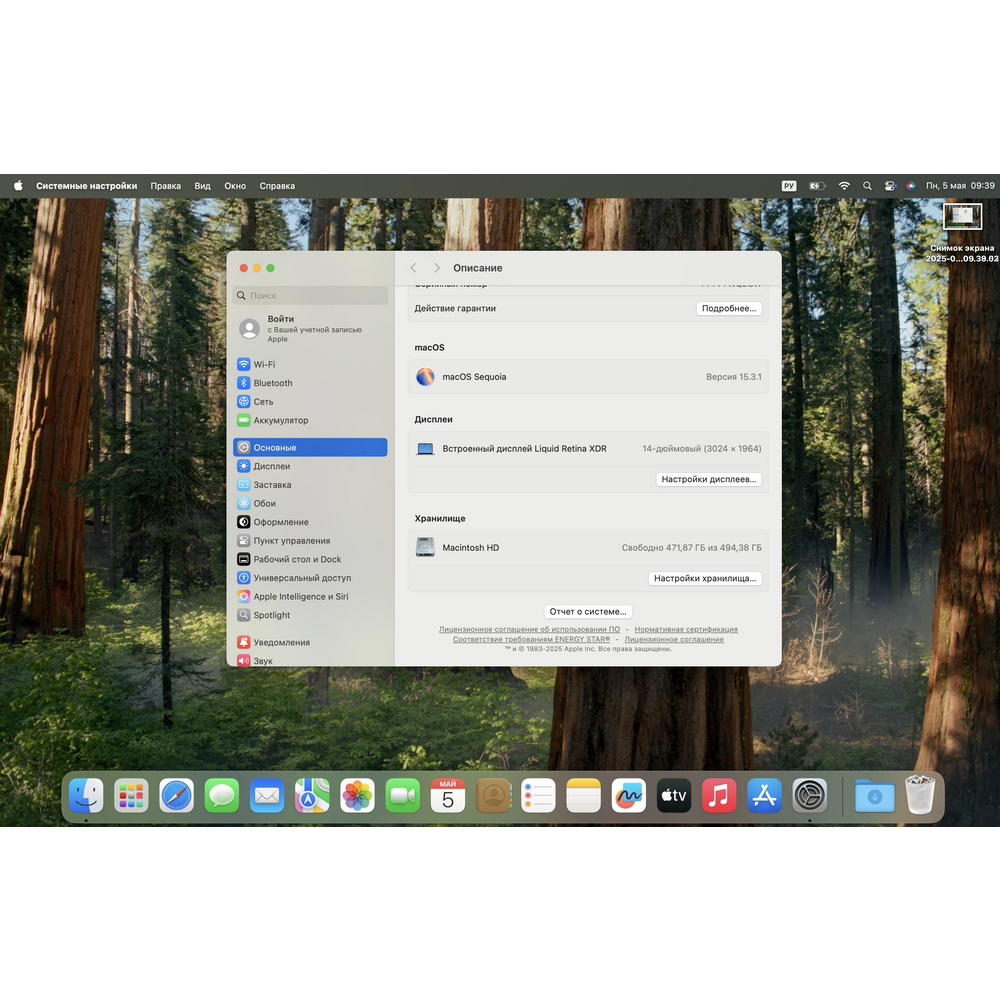The height and width of the screenshot is (1000, 1000).
Task: Click battery status in menu bar
Action: (817, 186)
